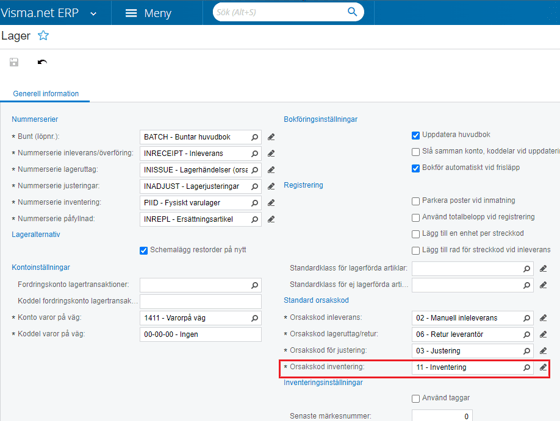Add Lager to favorites with star icon
Viewport: 560px width, 421px height.
43,35
